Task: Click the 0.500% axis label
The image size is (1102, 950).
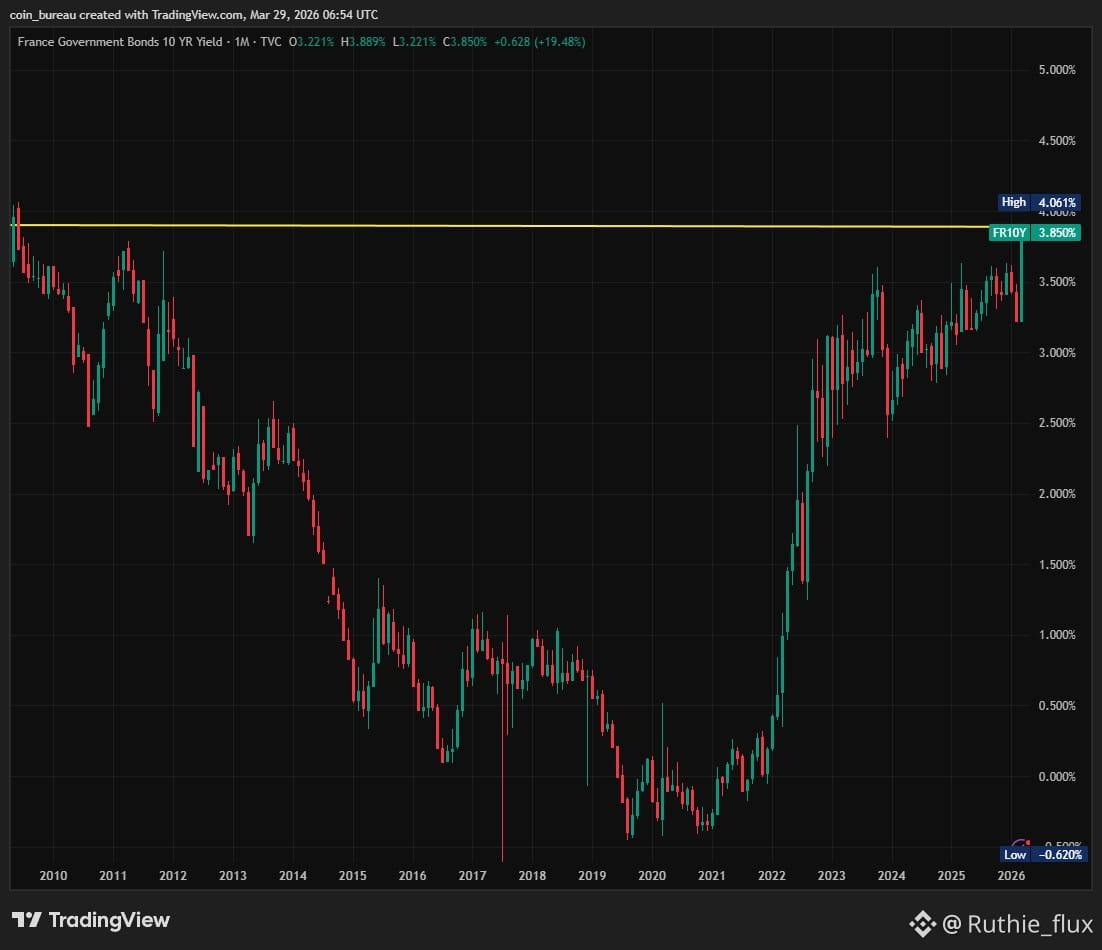Action: click(1057, 705)
